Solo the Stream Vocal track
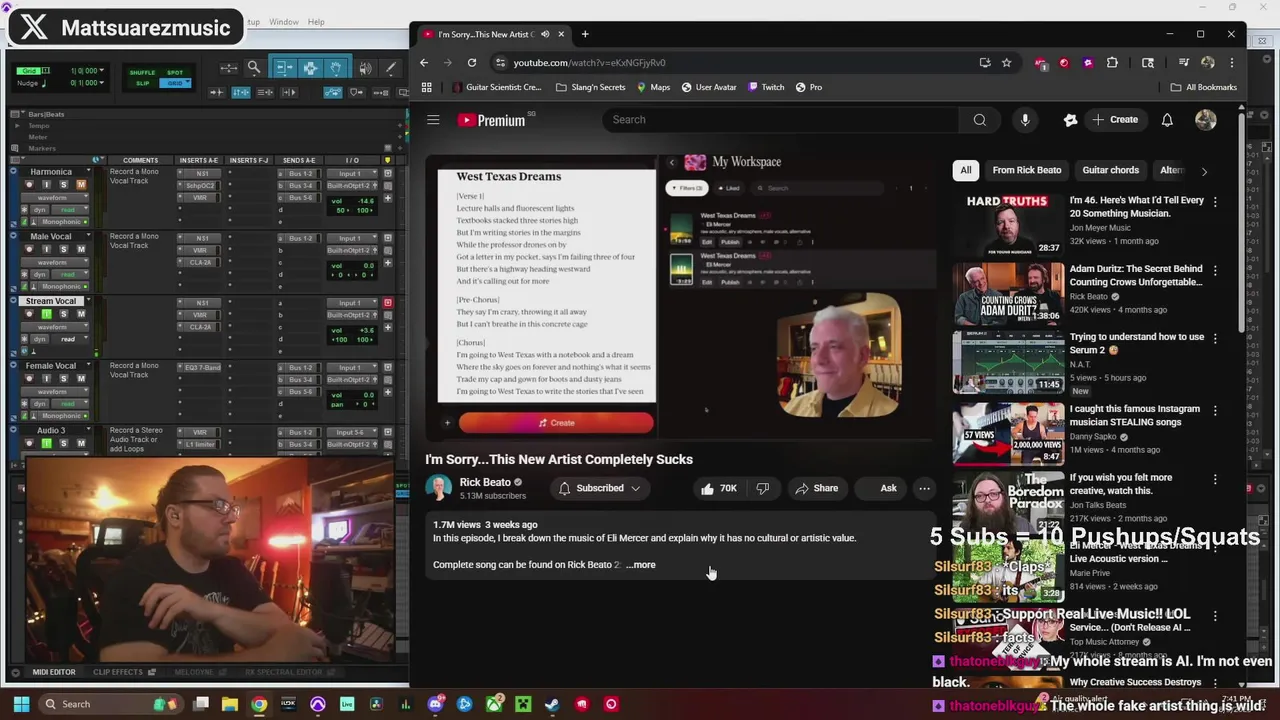This screenshot has height=720, width=1280. pyautogui.click(x=64, y=313)
